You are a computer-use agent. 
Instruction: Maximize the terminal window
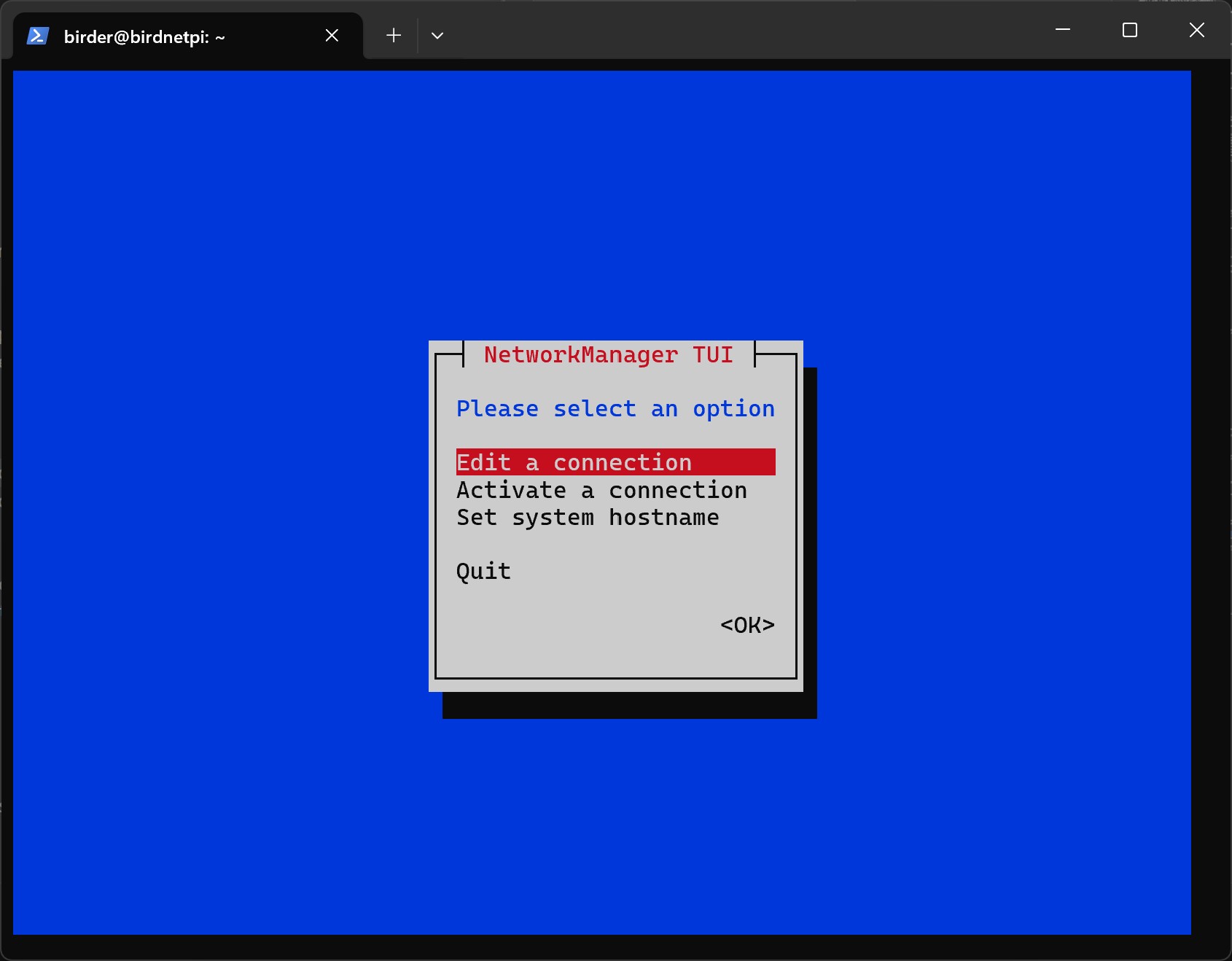[x=1129, y=30]
